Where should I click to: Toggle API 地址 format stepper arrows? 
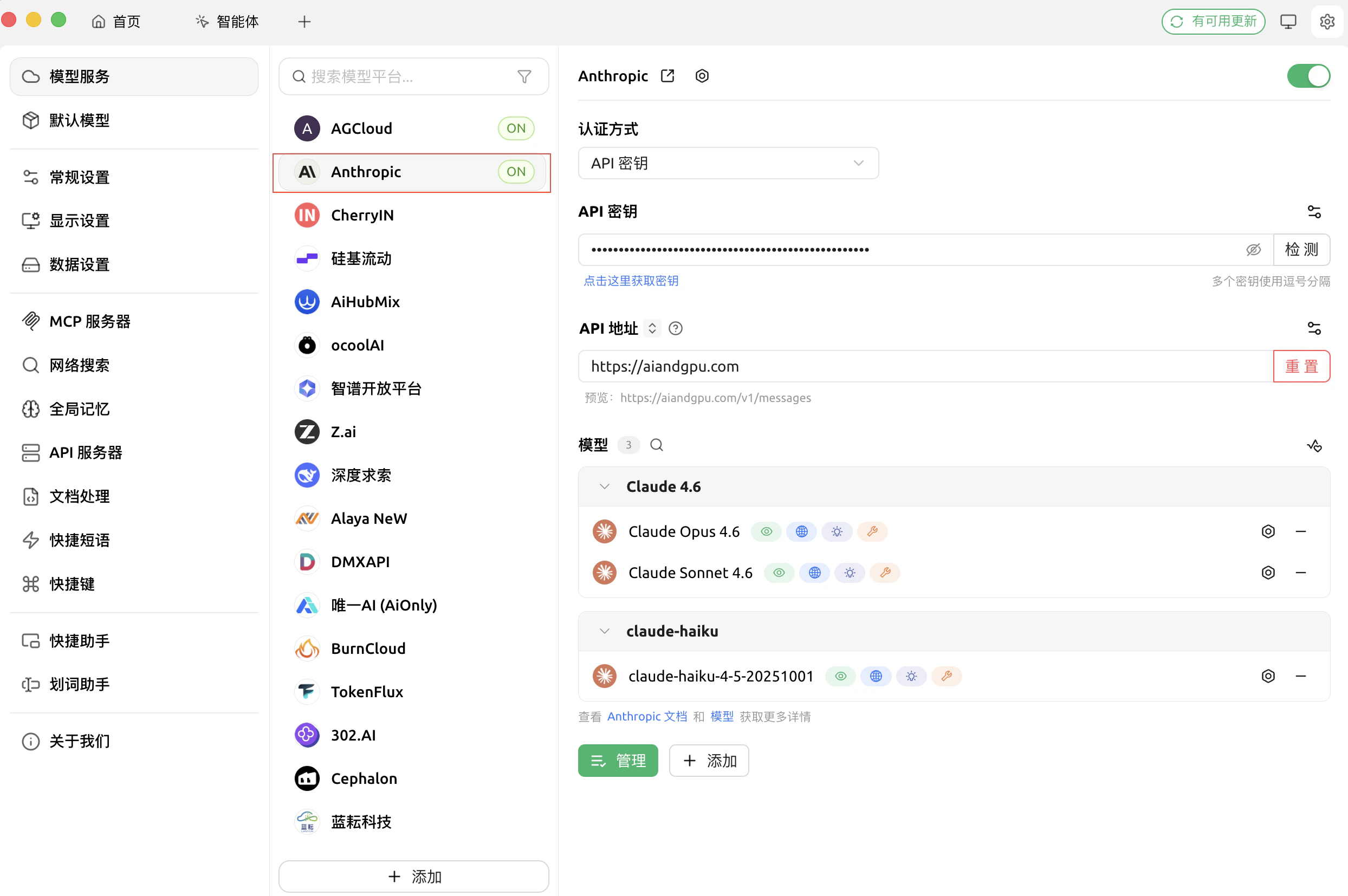coord(652,329)
